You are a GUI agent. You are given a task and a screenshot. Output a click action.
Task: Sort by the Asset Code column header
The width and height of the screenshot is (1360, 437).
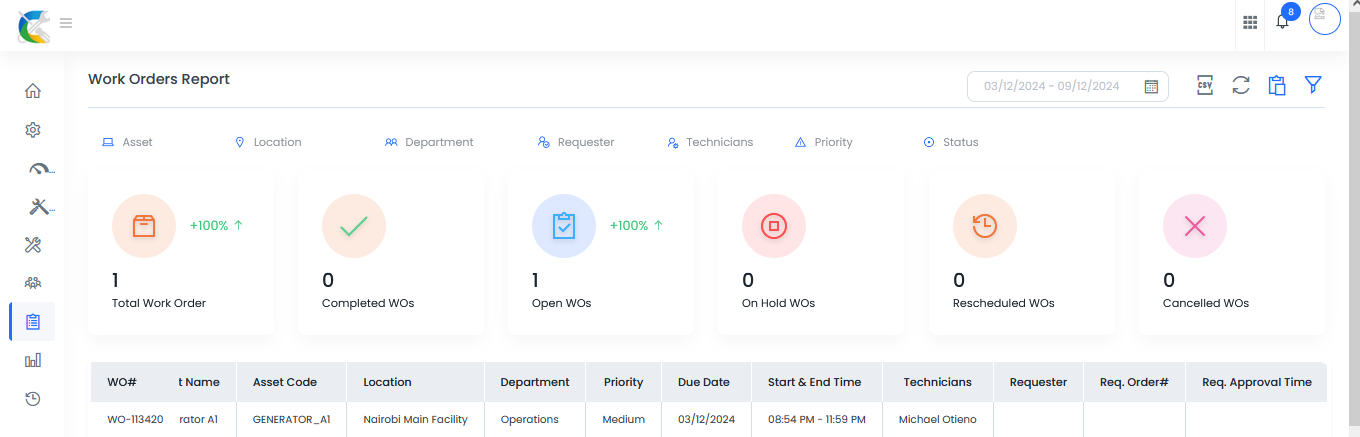coord(285,382)
